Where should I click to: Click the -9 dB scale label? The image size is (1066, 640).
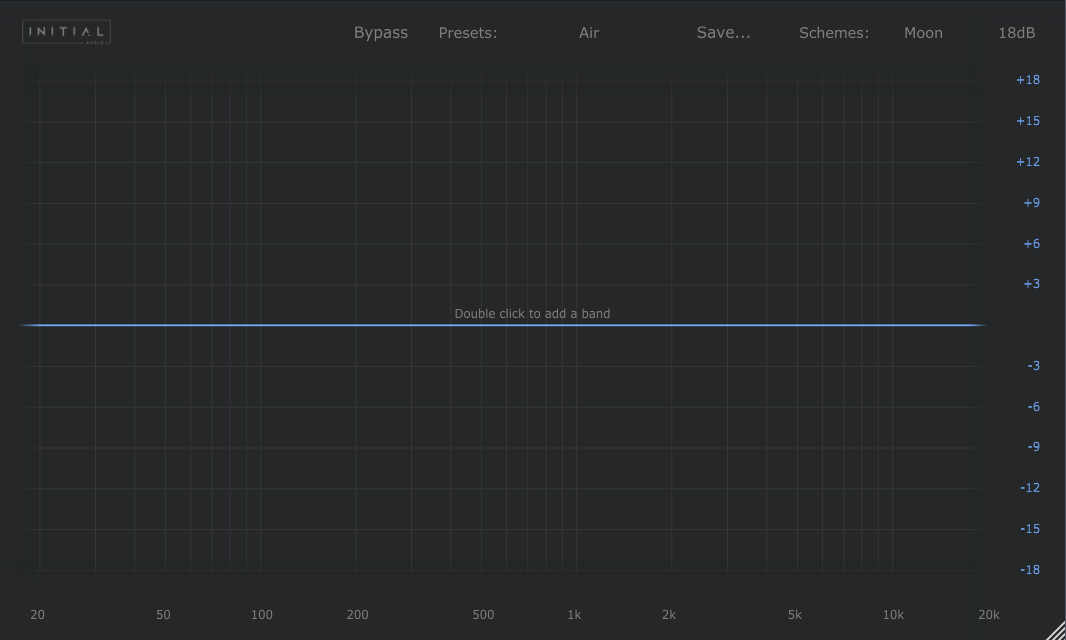click(1033, 447)
